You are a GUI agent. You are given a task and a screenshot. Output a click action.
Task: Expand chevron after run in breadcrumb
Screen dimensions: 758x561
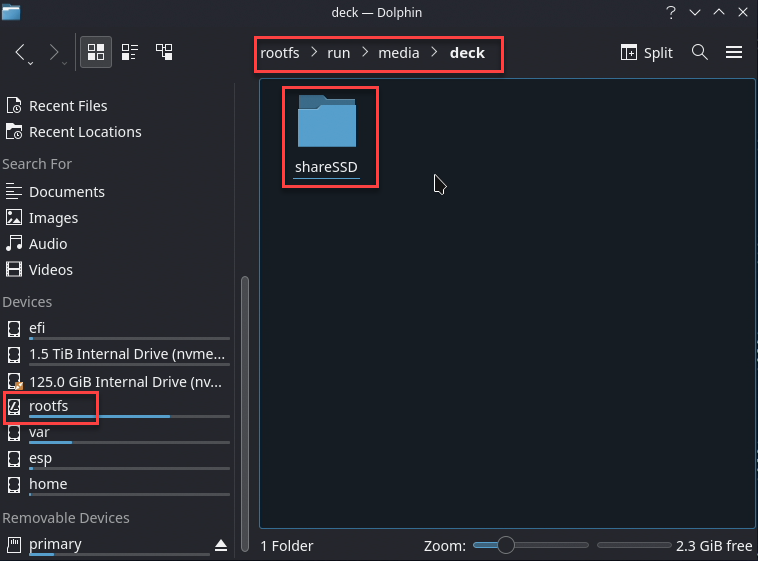point(365,52)
